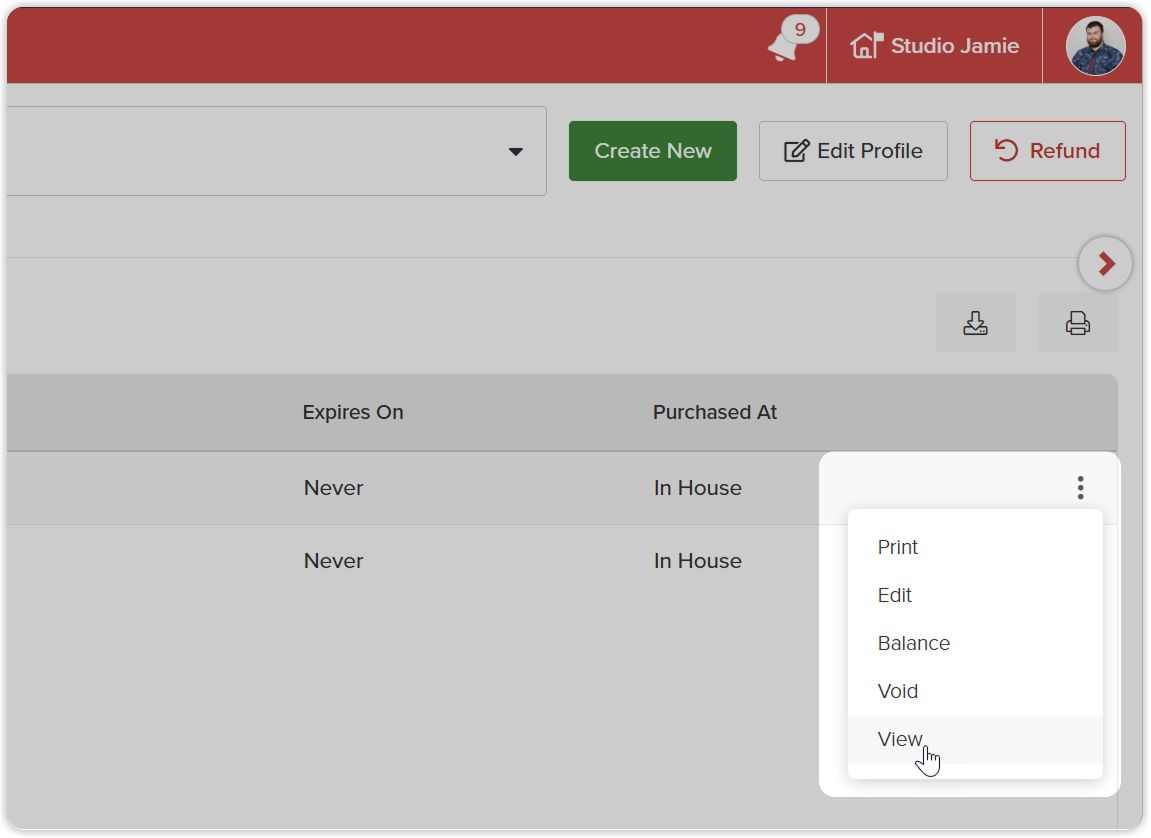Click the Expires On column header

(x=353, y=412)
